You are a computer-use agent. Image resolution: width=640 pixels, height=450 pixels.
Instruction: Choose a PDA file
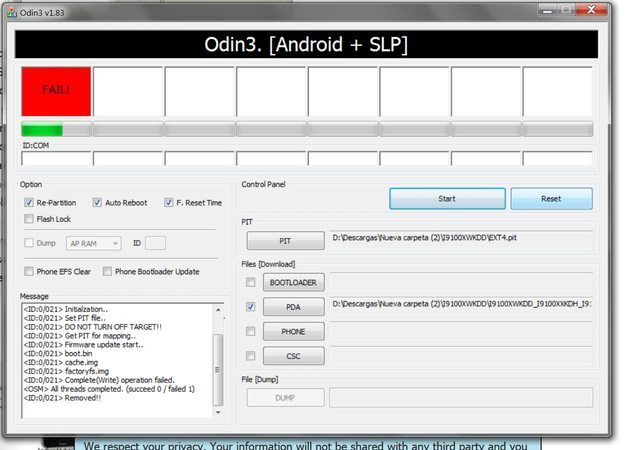click(294, 307)
